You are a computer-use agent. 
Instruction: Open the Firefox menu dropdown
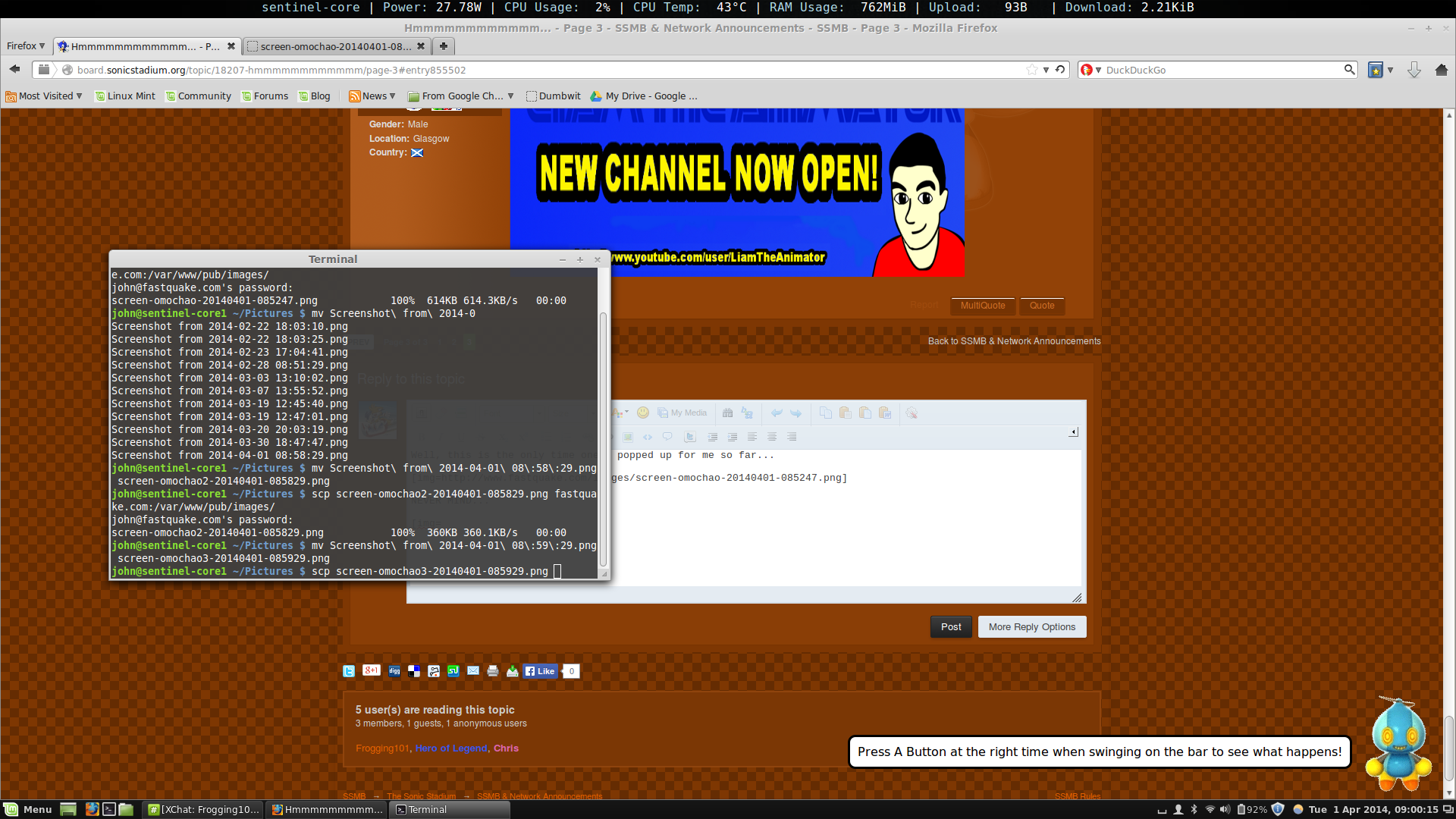pyautogui.click(x=26, y=46)
